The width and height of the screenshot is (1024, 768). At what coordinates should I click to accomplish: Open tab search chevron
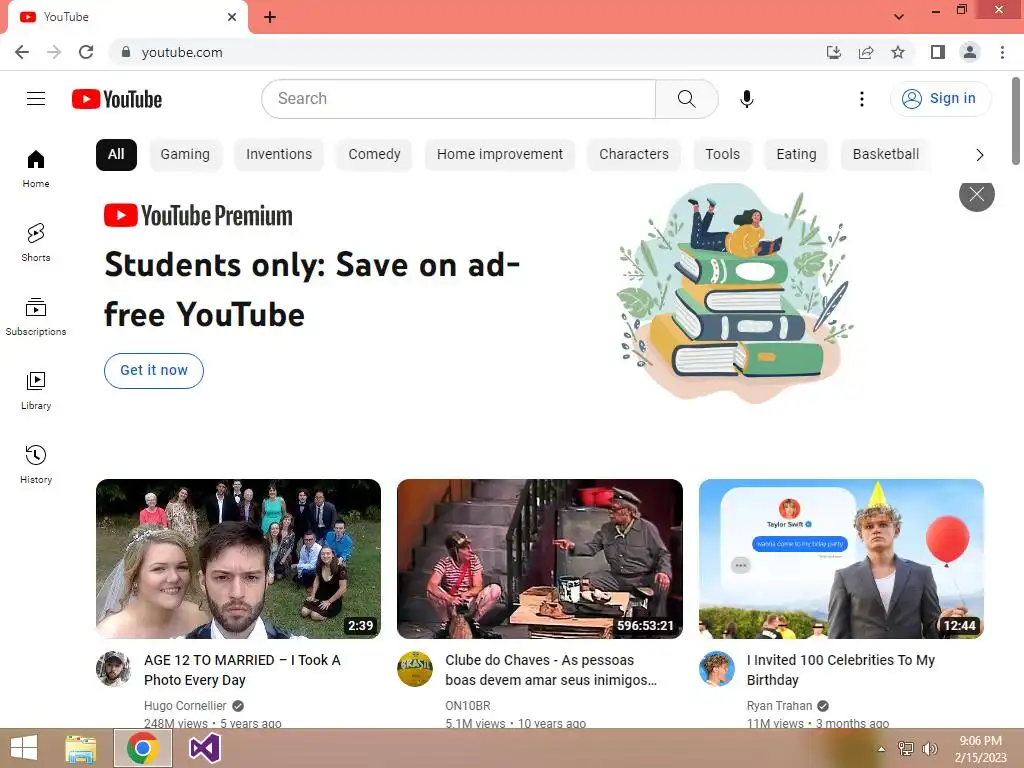coord(899,17)
